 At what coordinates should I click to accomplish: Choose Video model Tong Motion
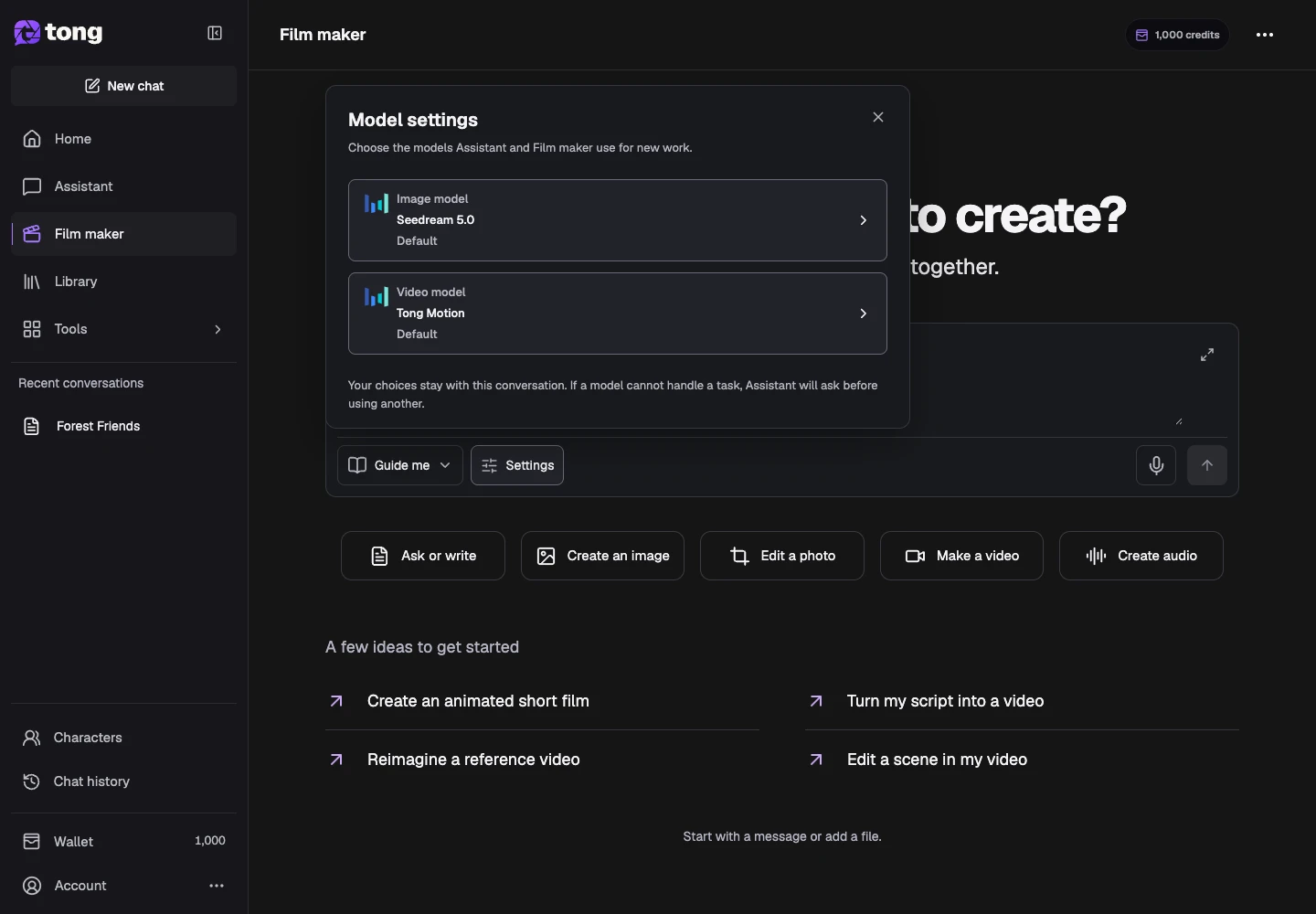pos(618,314)
